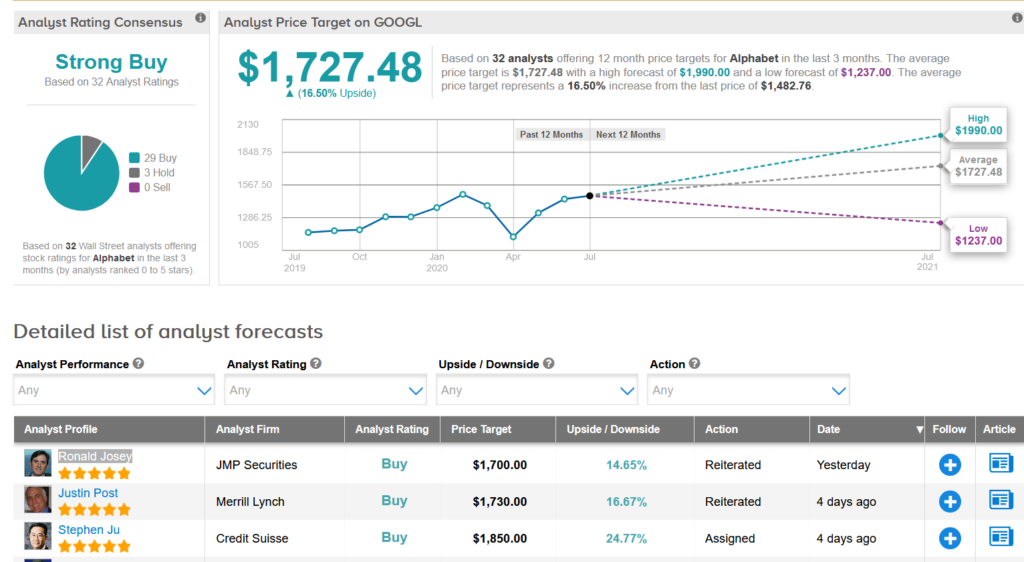
Task: Open the Analyst Performance dropdown
Action: click(114, 390)
